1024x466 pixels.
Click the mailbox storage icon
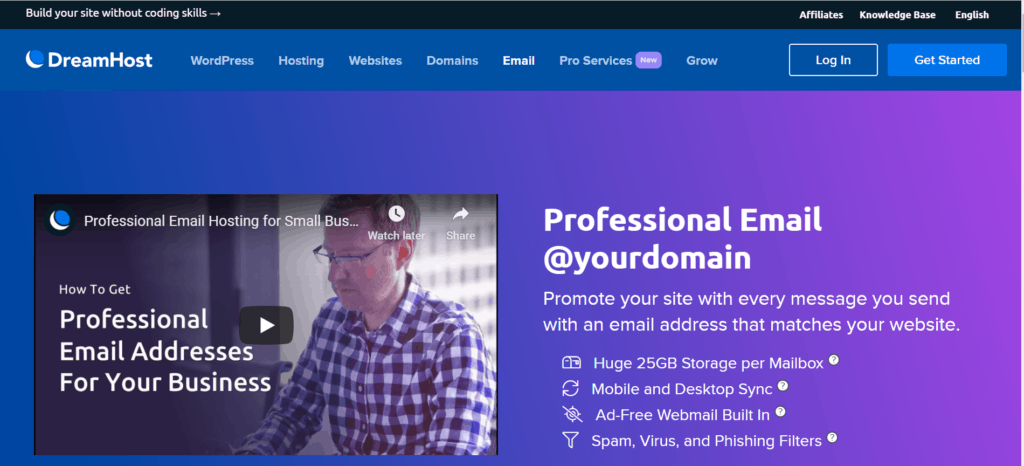tap(571, 362)
